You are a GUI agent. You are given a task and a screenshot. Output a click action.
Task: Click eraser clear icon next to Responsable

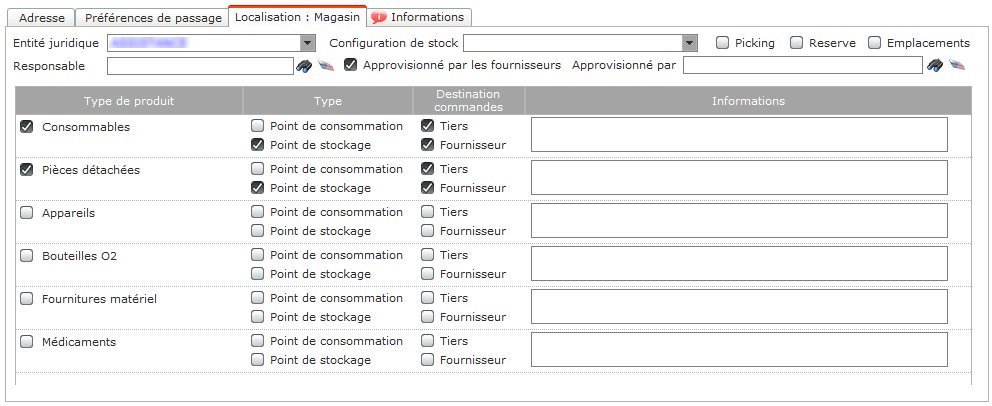[x=325, y=65]
